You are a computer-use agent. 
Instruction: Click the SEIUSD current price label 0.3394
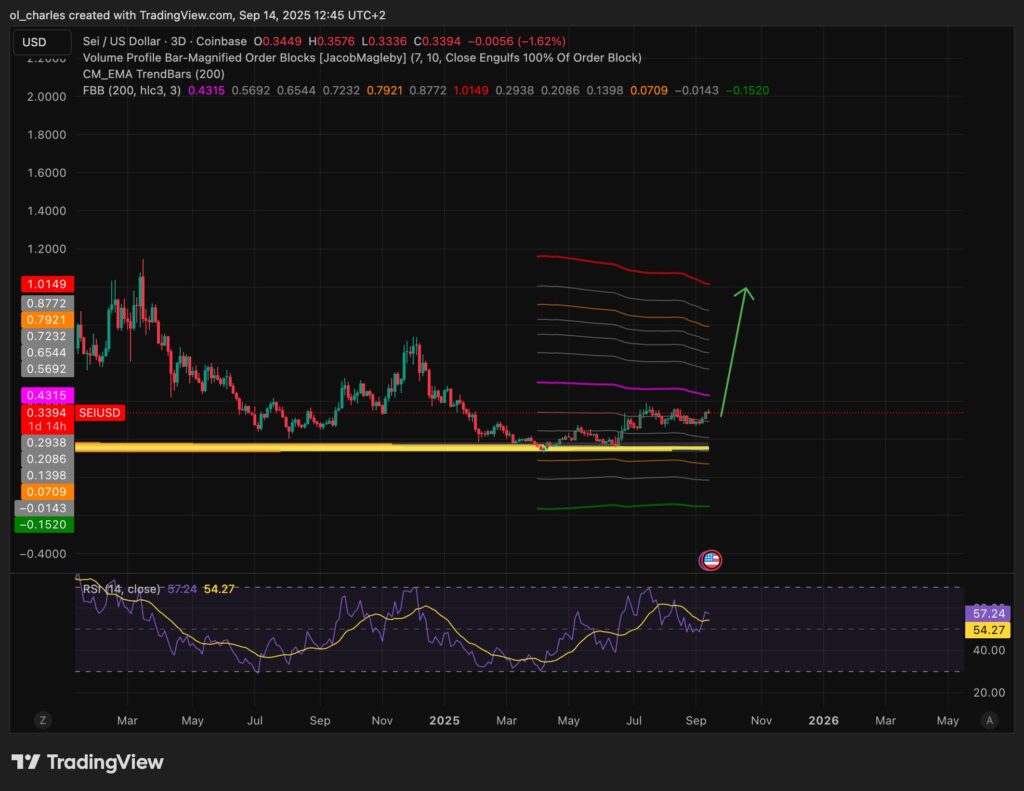tap(46, 412)
